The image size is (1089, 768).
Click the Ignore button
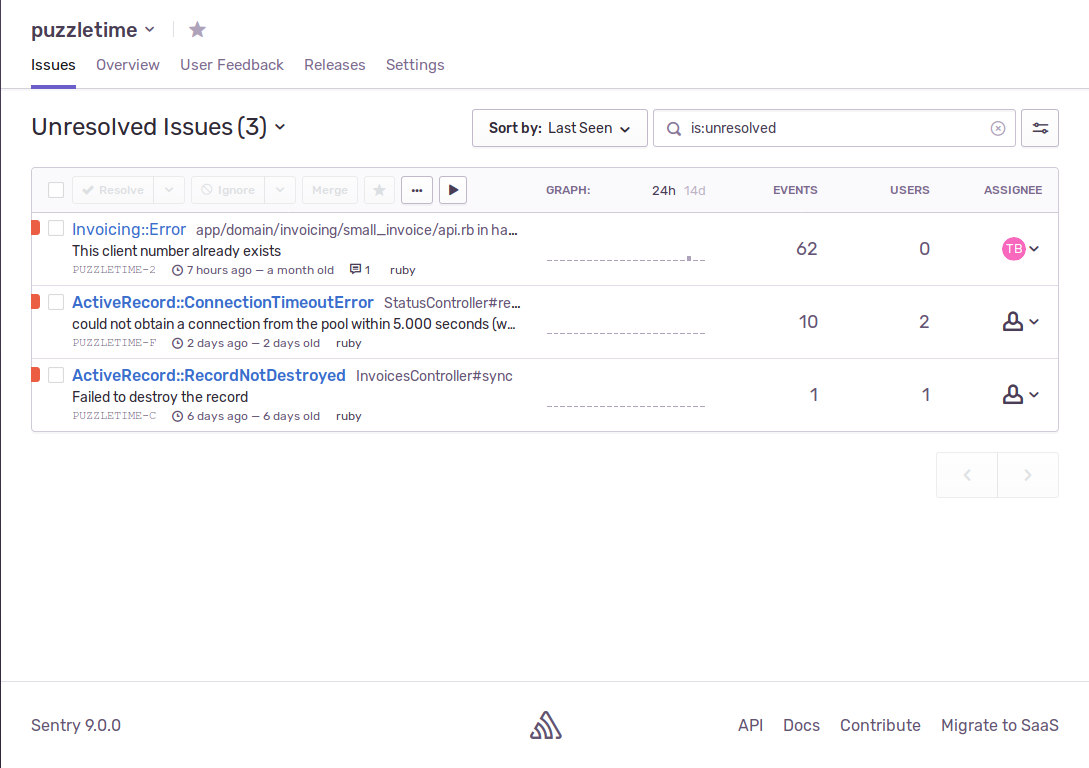click(x=228, y=190)
